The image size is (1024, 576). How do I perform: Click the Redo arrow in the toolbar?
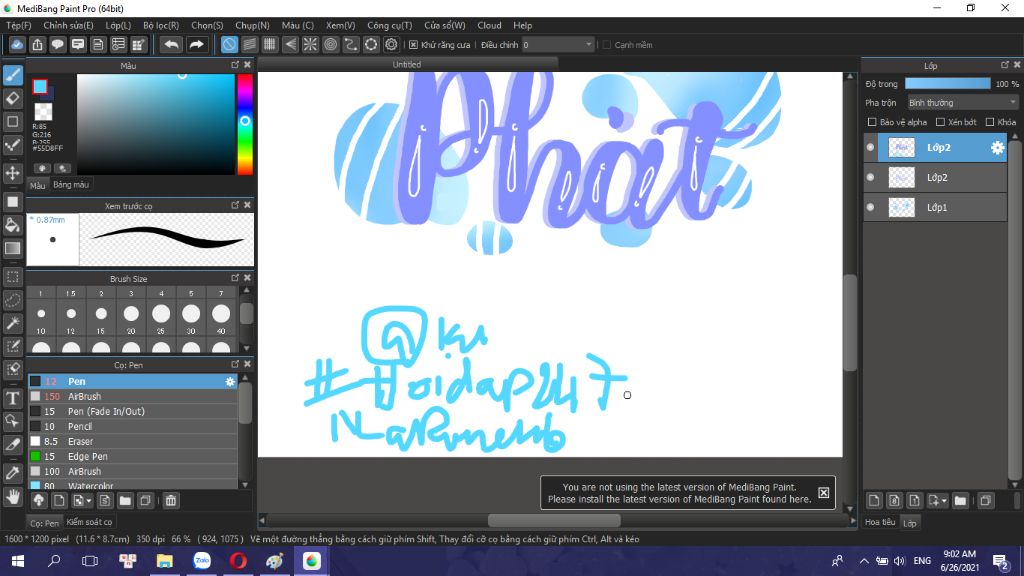click(196, 44)
